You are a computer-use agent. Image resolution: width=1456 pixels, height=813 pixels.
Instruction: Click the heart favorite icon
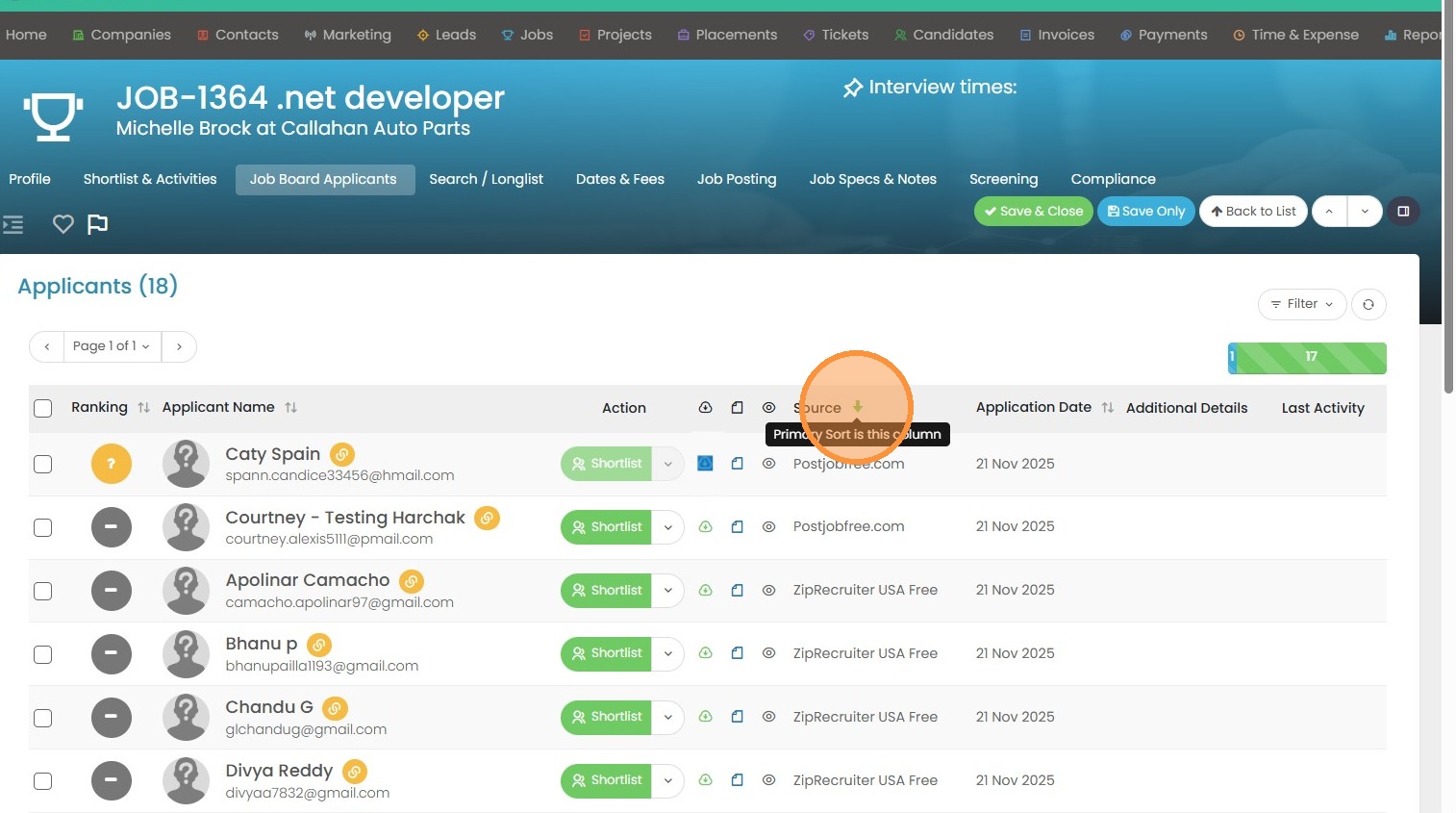(x=63, y=224)
